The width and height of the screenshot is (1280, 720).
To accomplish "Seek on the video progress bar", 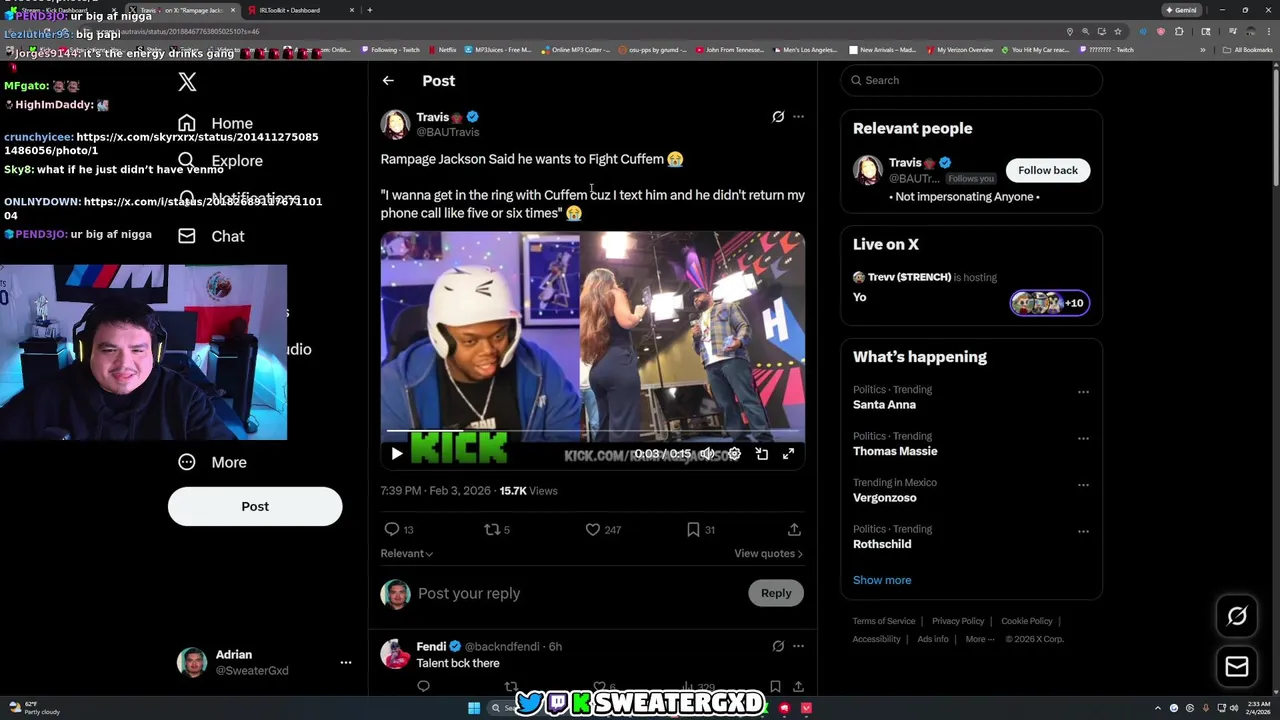I will click(x=593, y=433).
